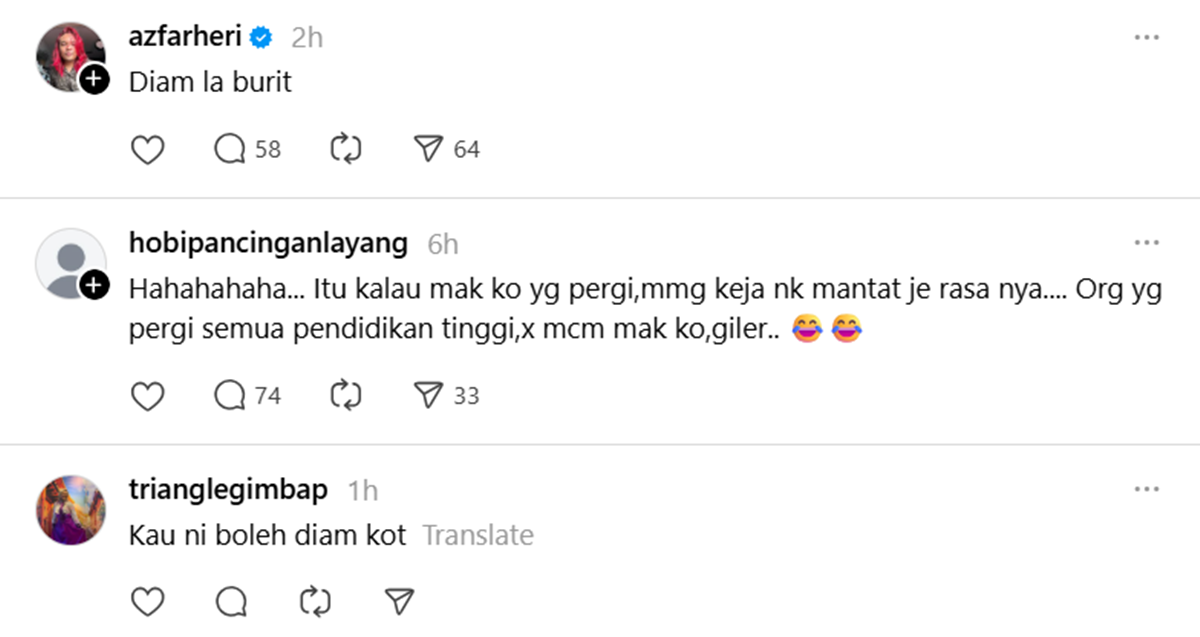The height and width of the screenshot is (637, 1200).
Task: Repost hobipancinganlayang's comment
Action: (346, 397)
